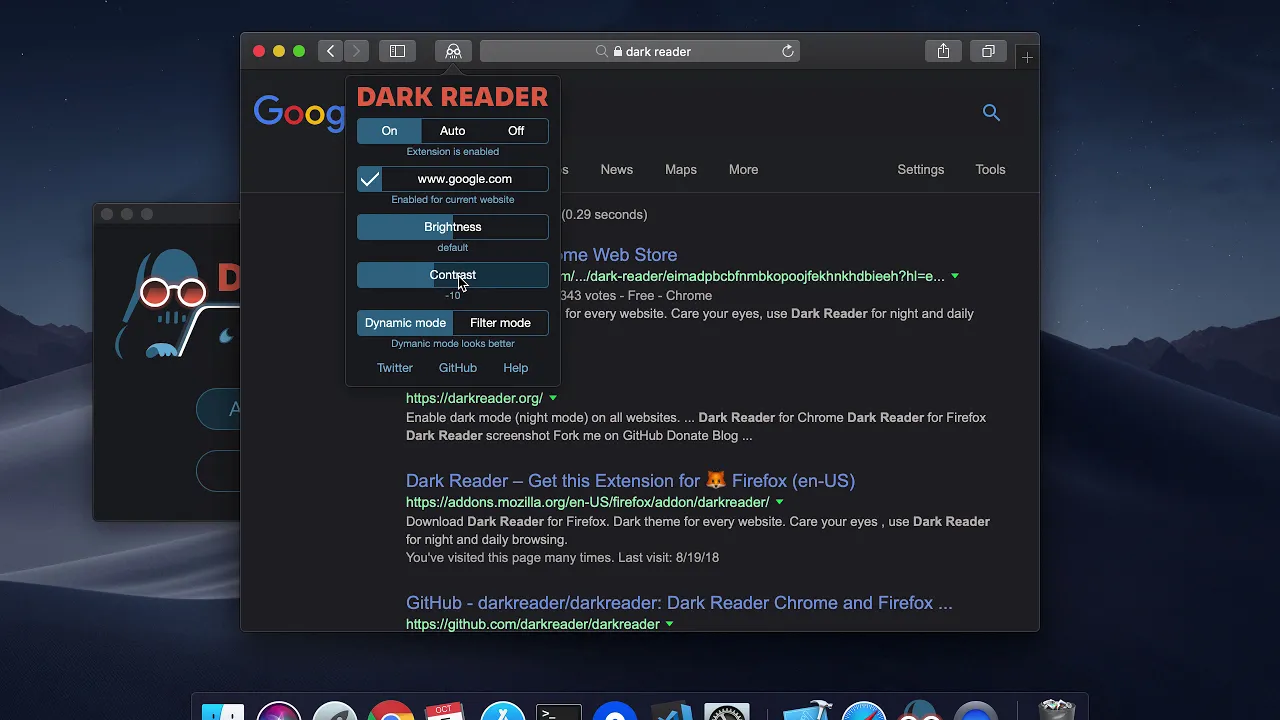Open the Dark Reader Firefox extension result

click(630, 481)
